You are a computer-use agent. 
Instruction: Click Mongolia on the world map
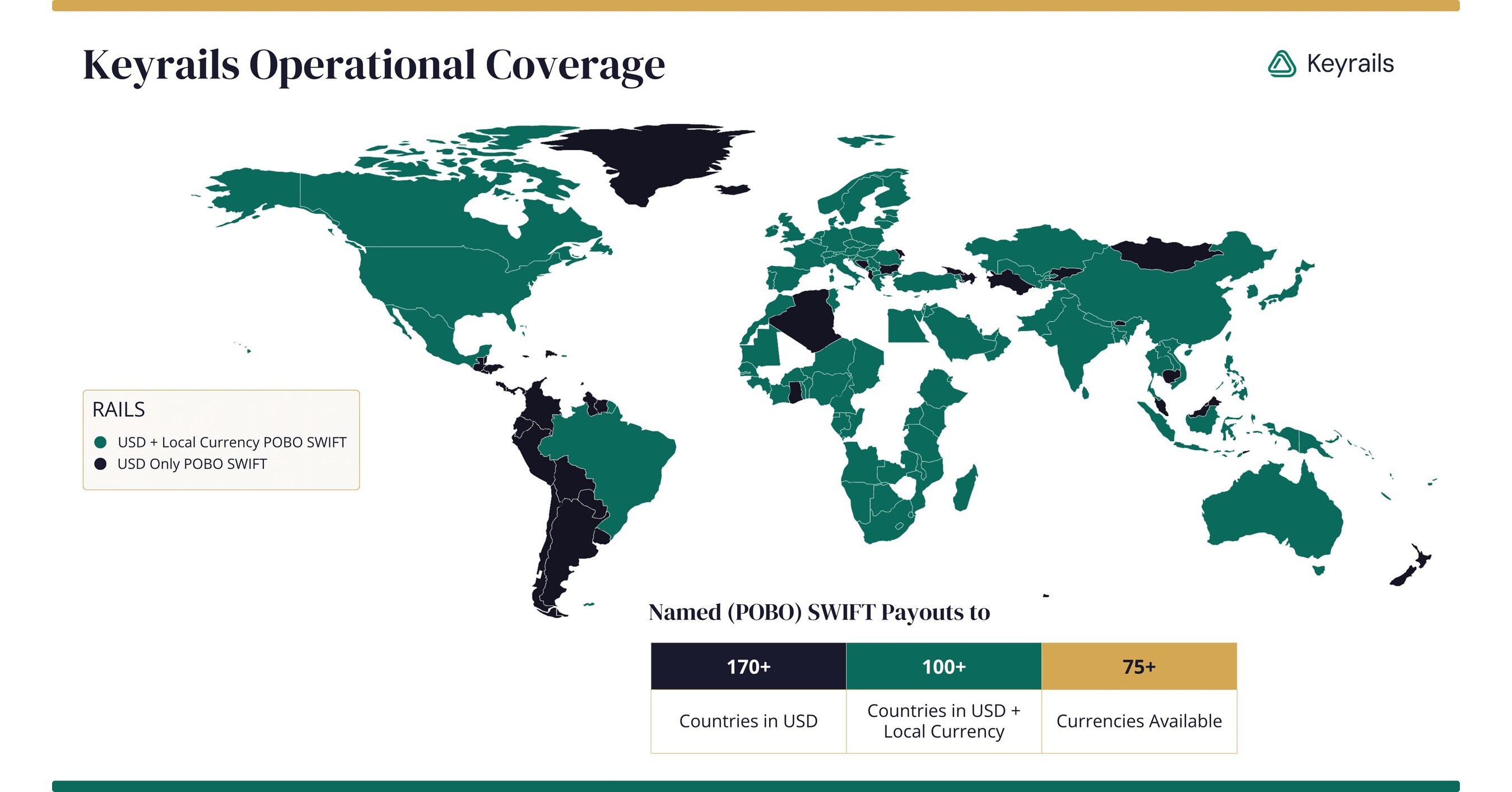[1167, 255]
